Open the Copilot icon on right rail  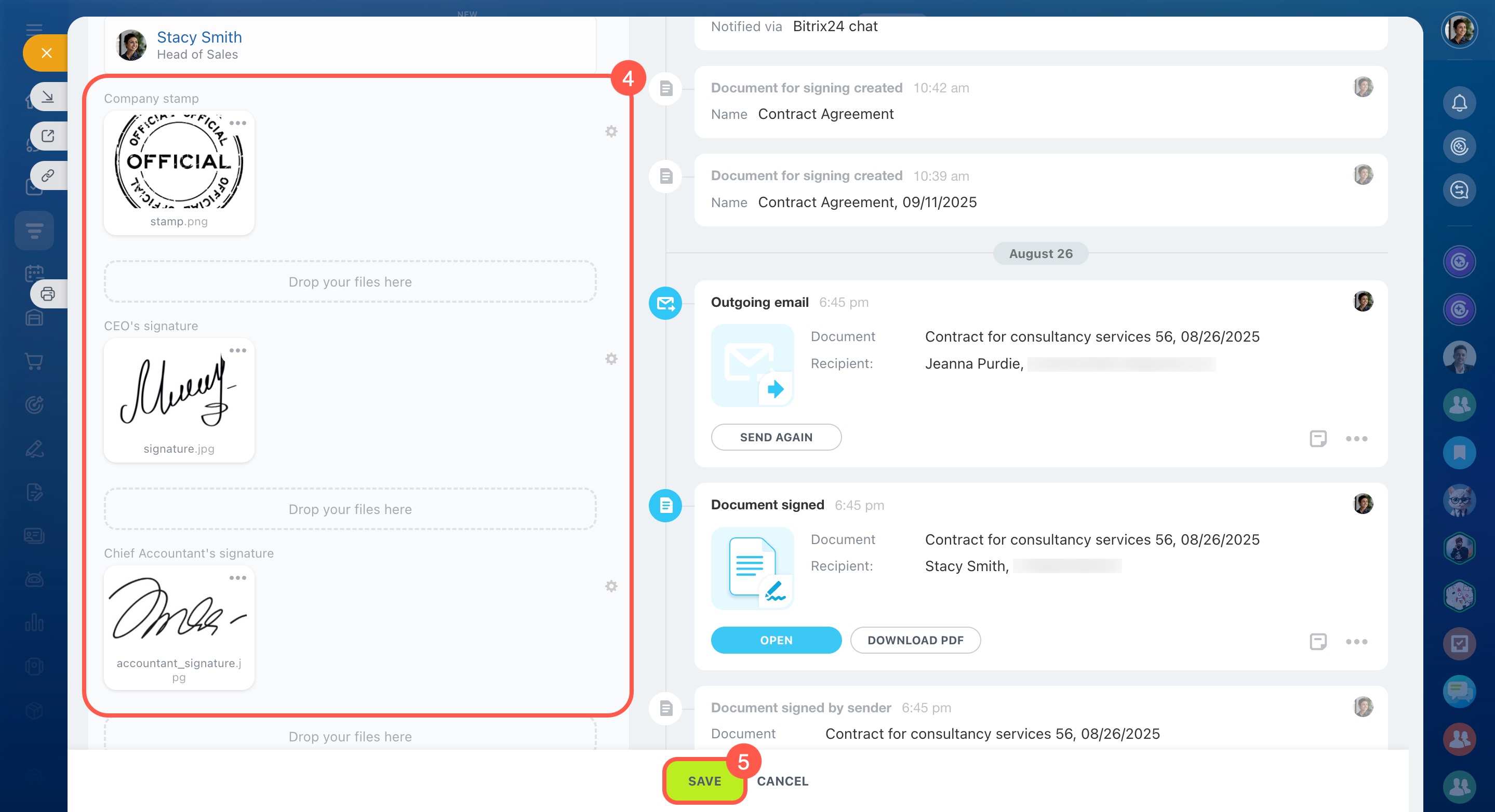click(1459, 146)
